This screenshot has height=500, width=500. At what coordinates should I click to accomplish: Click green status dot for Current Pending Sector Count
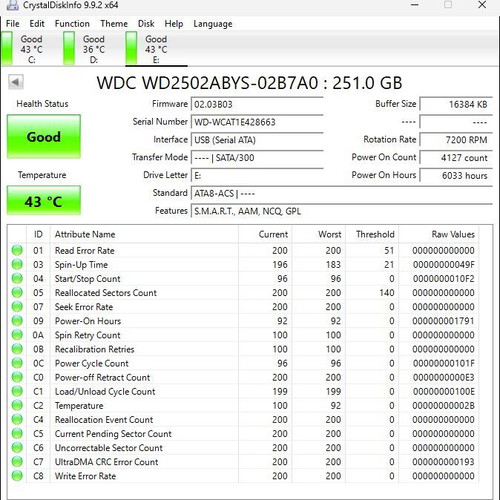[x=17, y=433]
